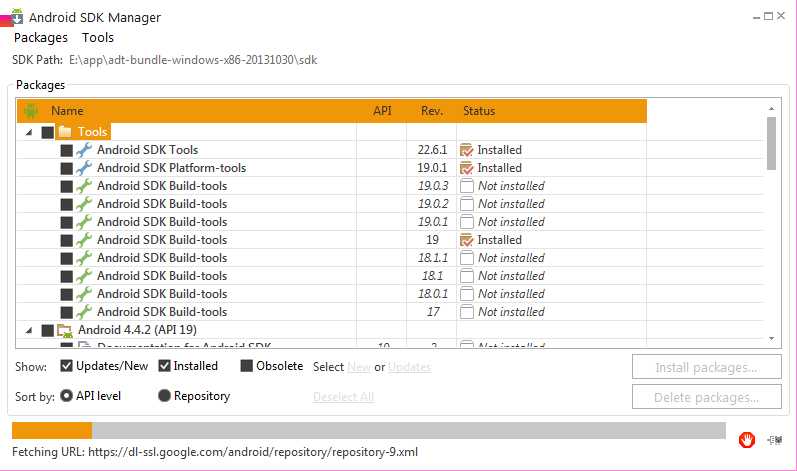Check Build-tools revision 19.0.3 checkbox
Screen dimensions: 797x471
pos(67,186)
